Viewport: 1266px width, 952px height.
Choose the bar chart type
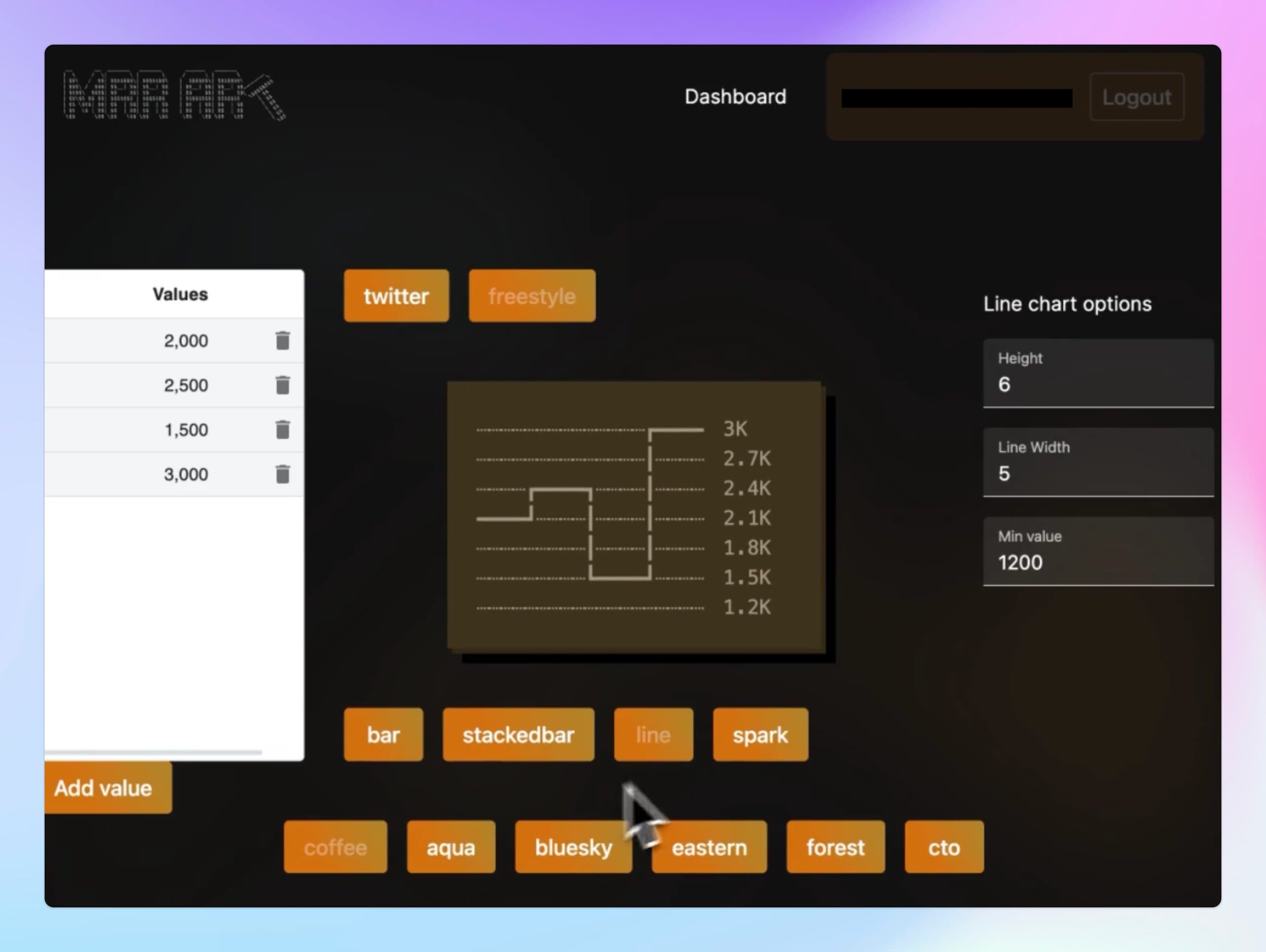tap(383, 735)
